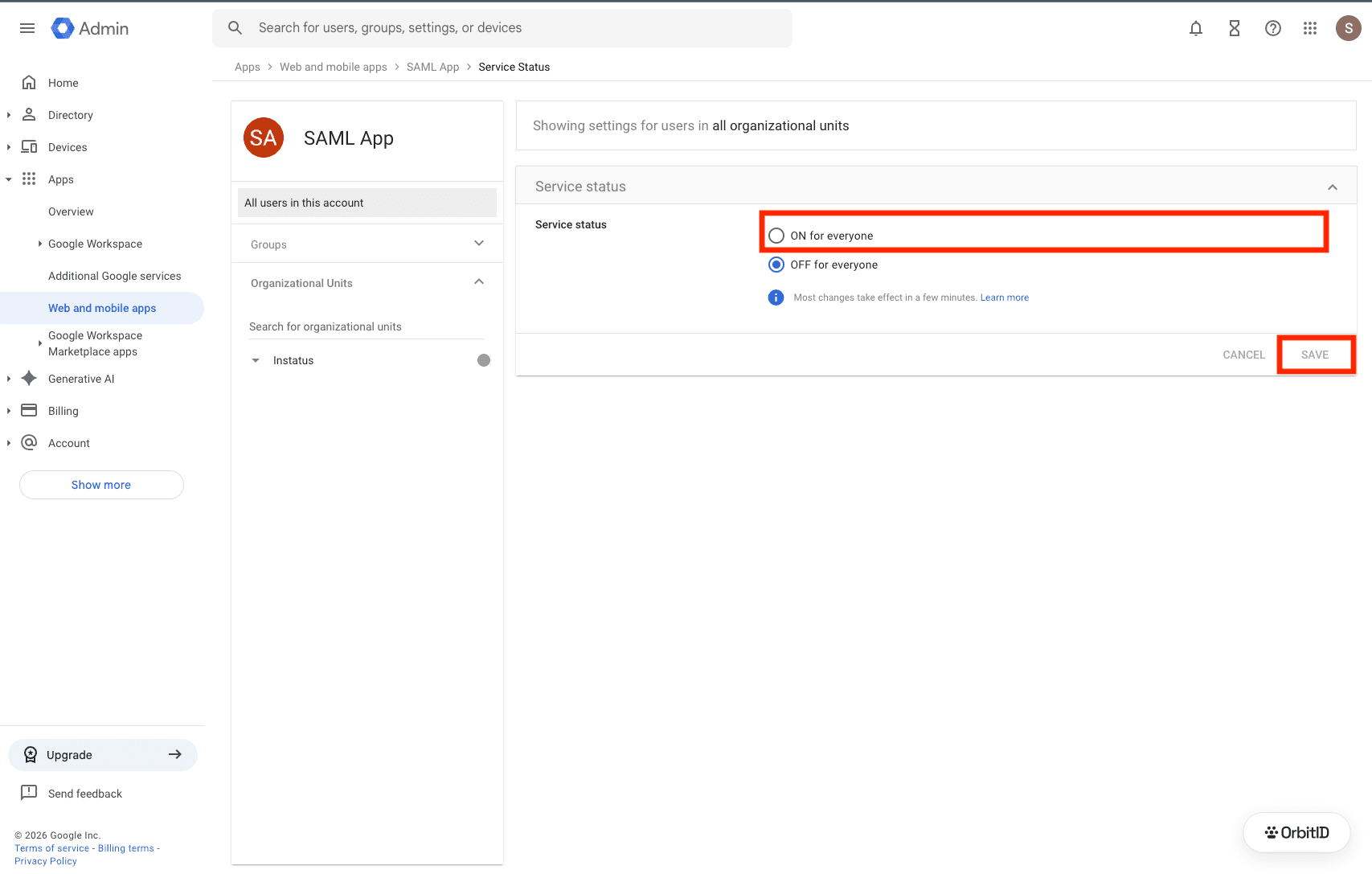Click the SAML App SA avatar
Image resolution: width=1372 pixels, height=874 pixels.
[x=264, y=137]
